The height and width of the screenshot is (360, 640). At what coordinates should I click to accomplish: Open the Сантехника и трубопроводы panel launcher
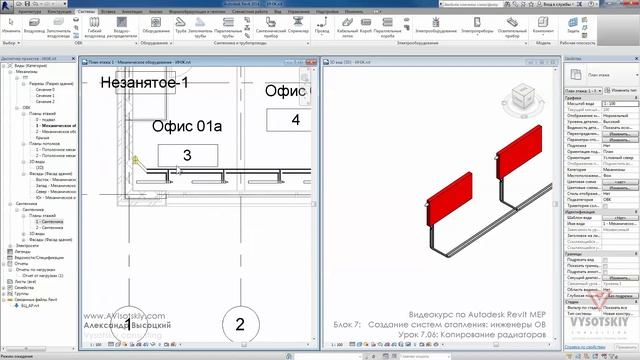coord(308,43)
